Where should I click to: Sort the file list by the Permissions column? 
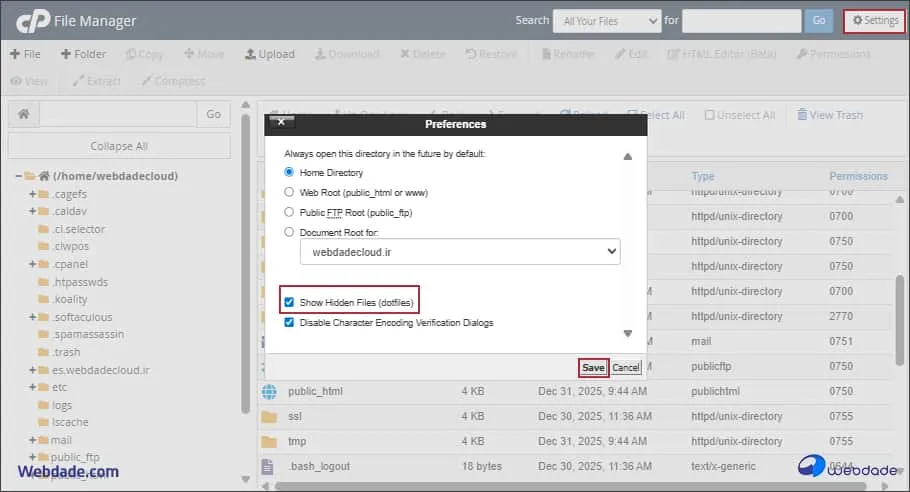[x=858, y=176]
